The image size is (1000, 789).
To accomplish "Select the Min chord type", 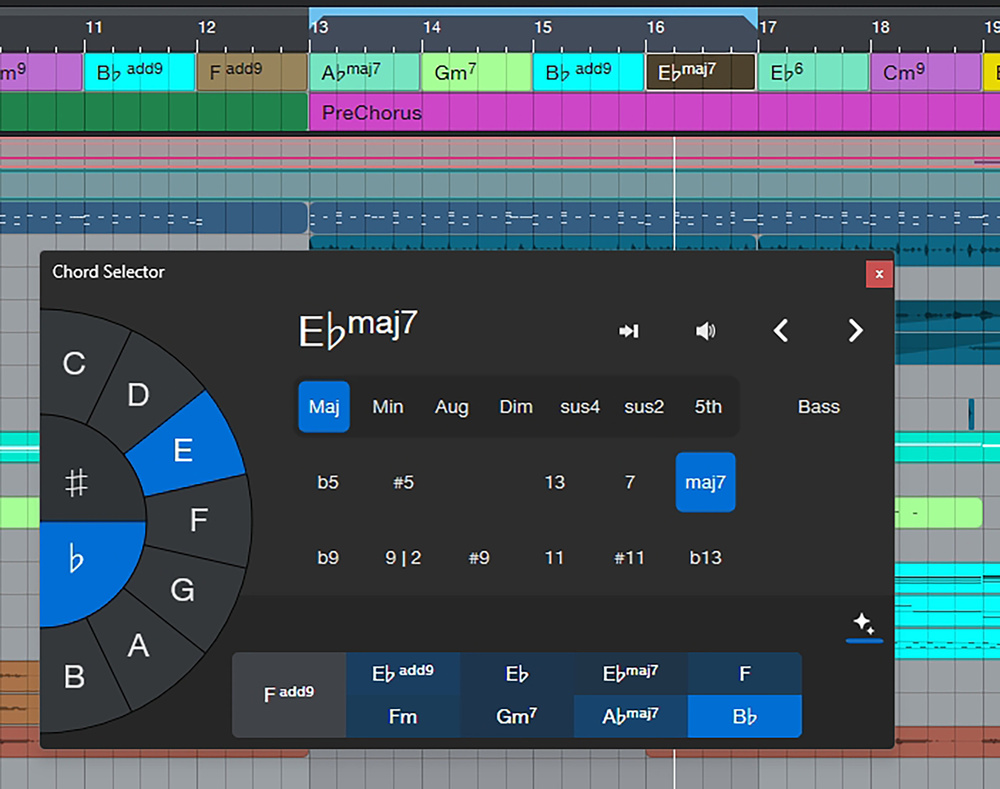I will tap(388, 407).
